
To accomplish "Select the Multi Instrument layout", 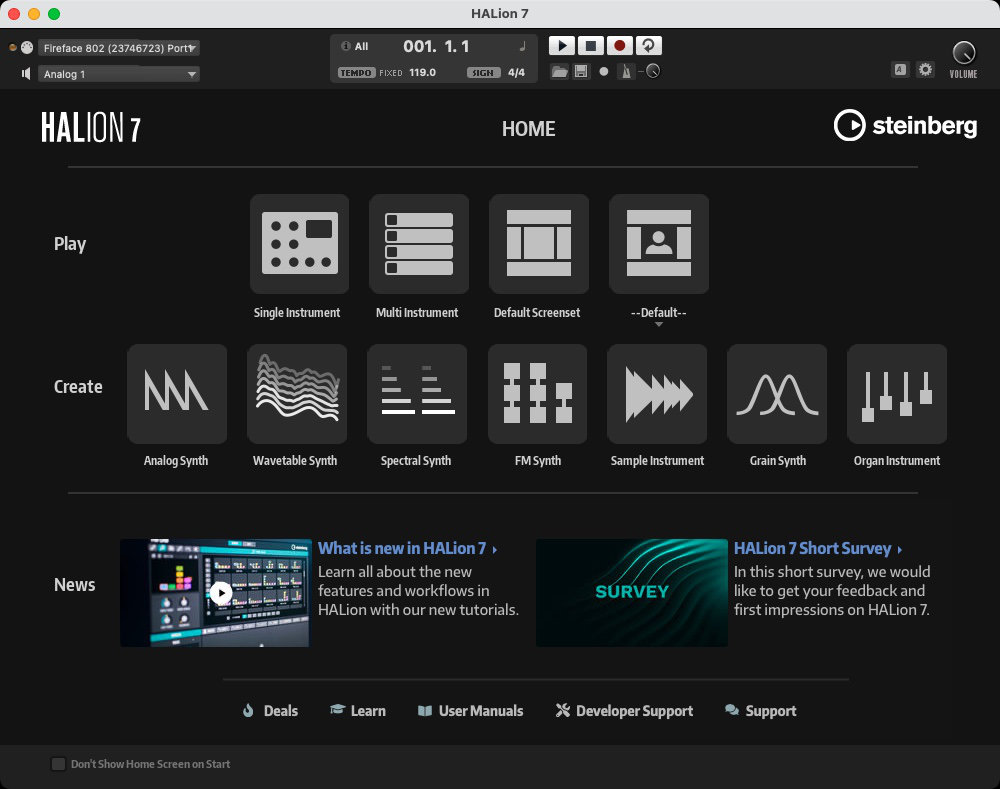I will tap(419, 244).
